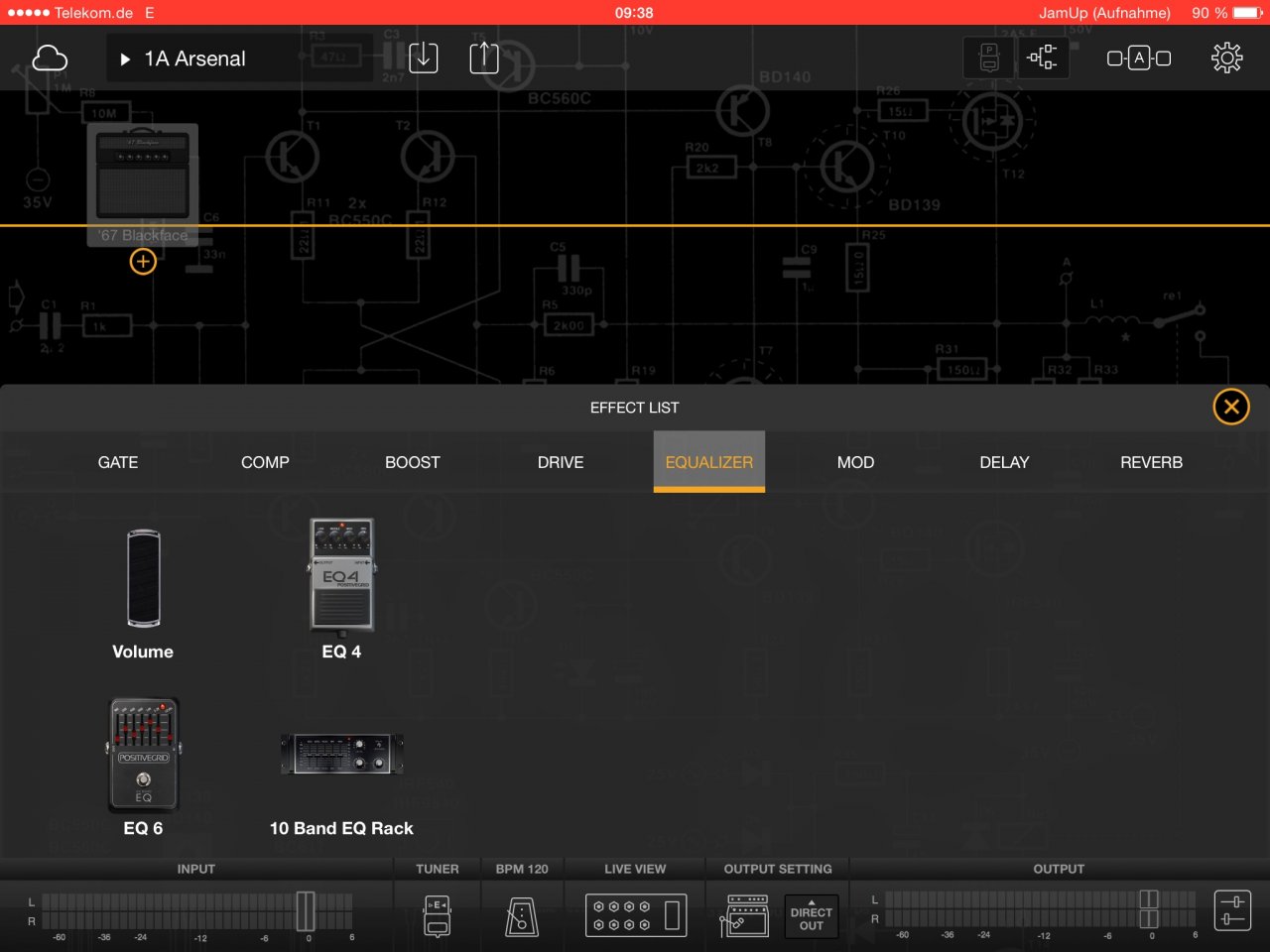1270x952 pixels.
Task: Switch to the MOD tab
Action: click(856, 462)
